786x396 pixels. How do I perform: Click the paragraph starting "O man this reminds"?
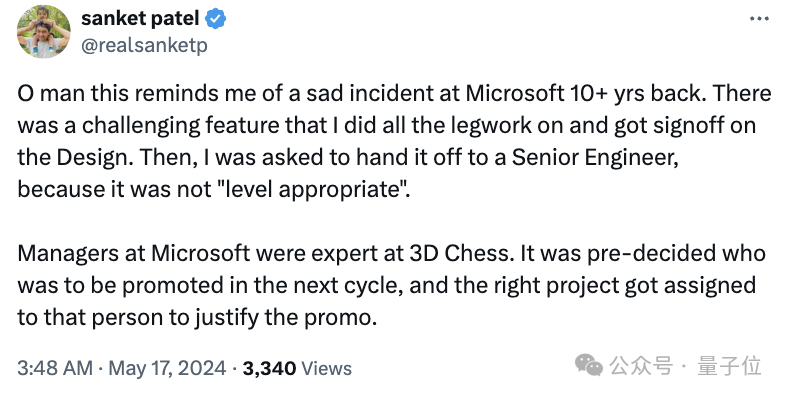[395, 141]
